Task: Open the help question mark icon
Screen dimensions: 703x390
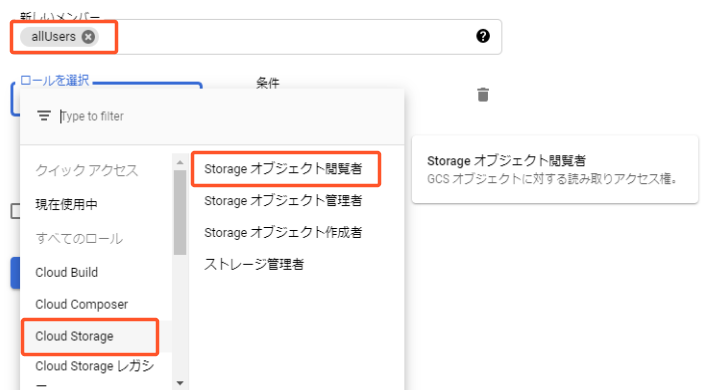Action: coord(483,36)
